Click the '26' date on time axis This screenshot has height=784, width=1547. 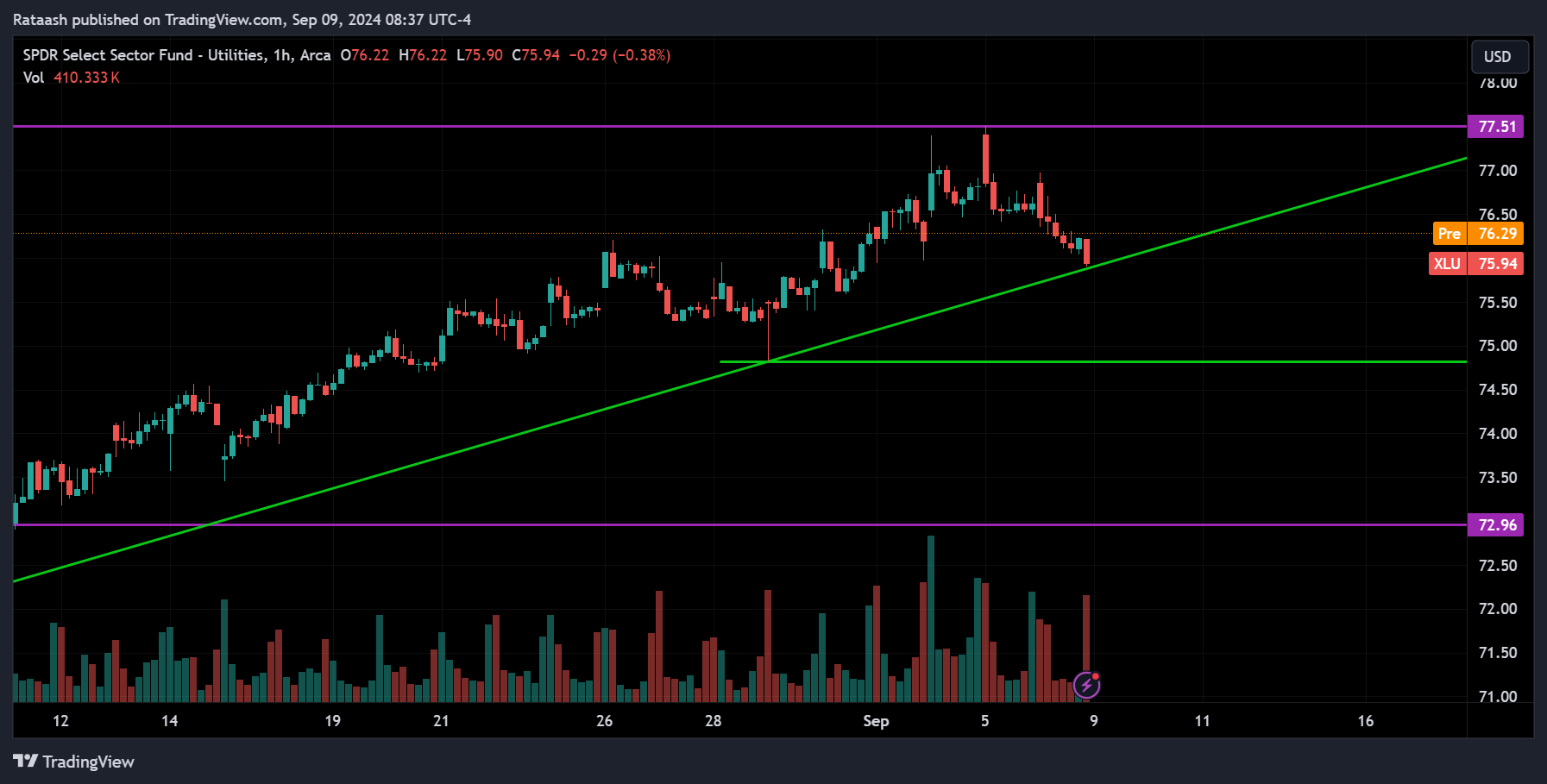pyautogui.click(x=604, y=721)
